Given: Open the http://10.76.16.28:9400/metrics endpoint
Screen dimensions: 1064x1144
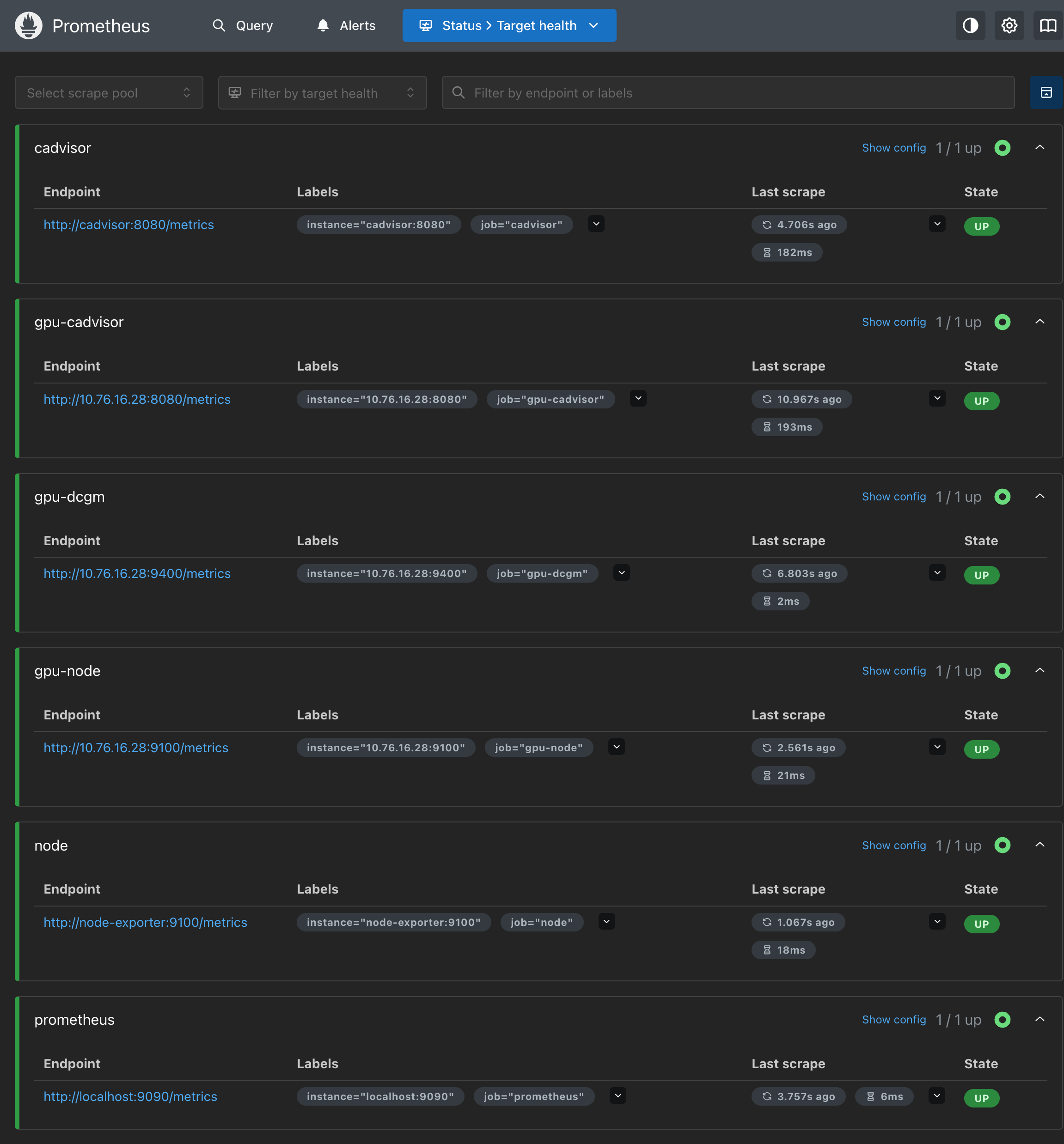Looking at the screenshot, I should pyautogui.click(x=137, y=574).
